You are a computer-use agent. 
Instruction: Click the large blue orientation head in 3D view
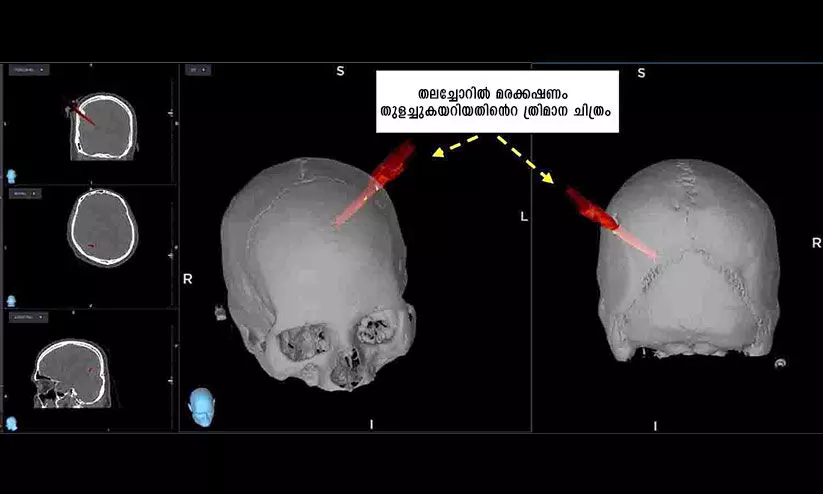[x=202, y=406]
